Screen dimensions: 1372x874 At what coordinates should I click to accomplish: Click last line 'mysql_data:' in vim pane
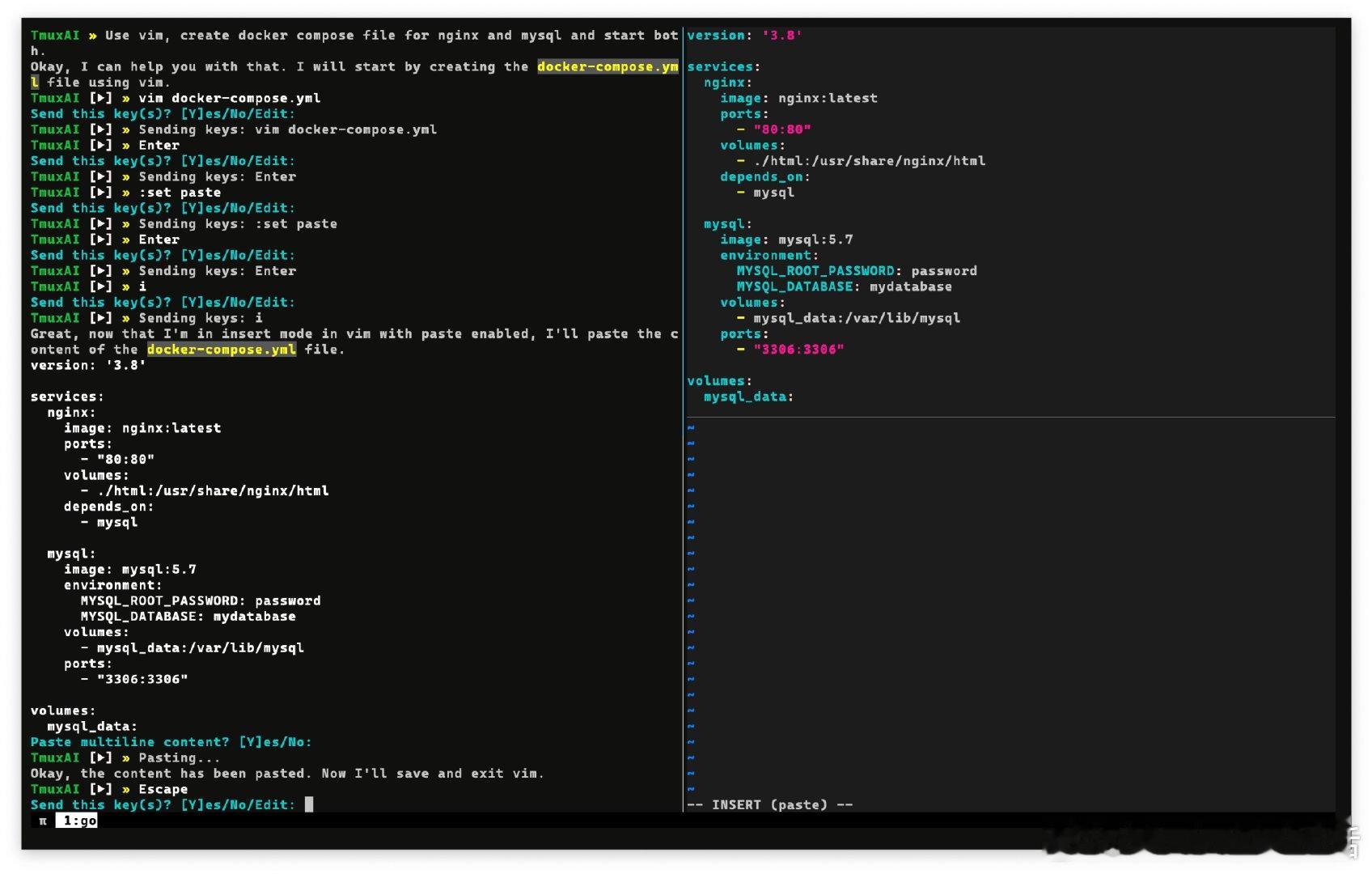[x=748, y=397]
